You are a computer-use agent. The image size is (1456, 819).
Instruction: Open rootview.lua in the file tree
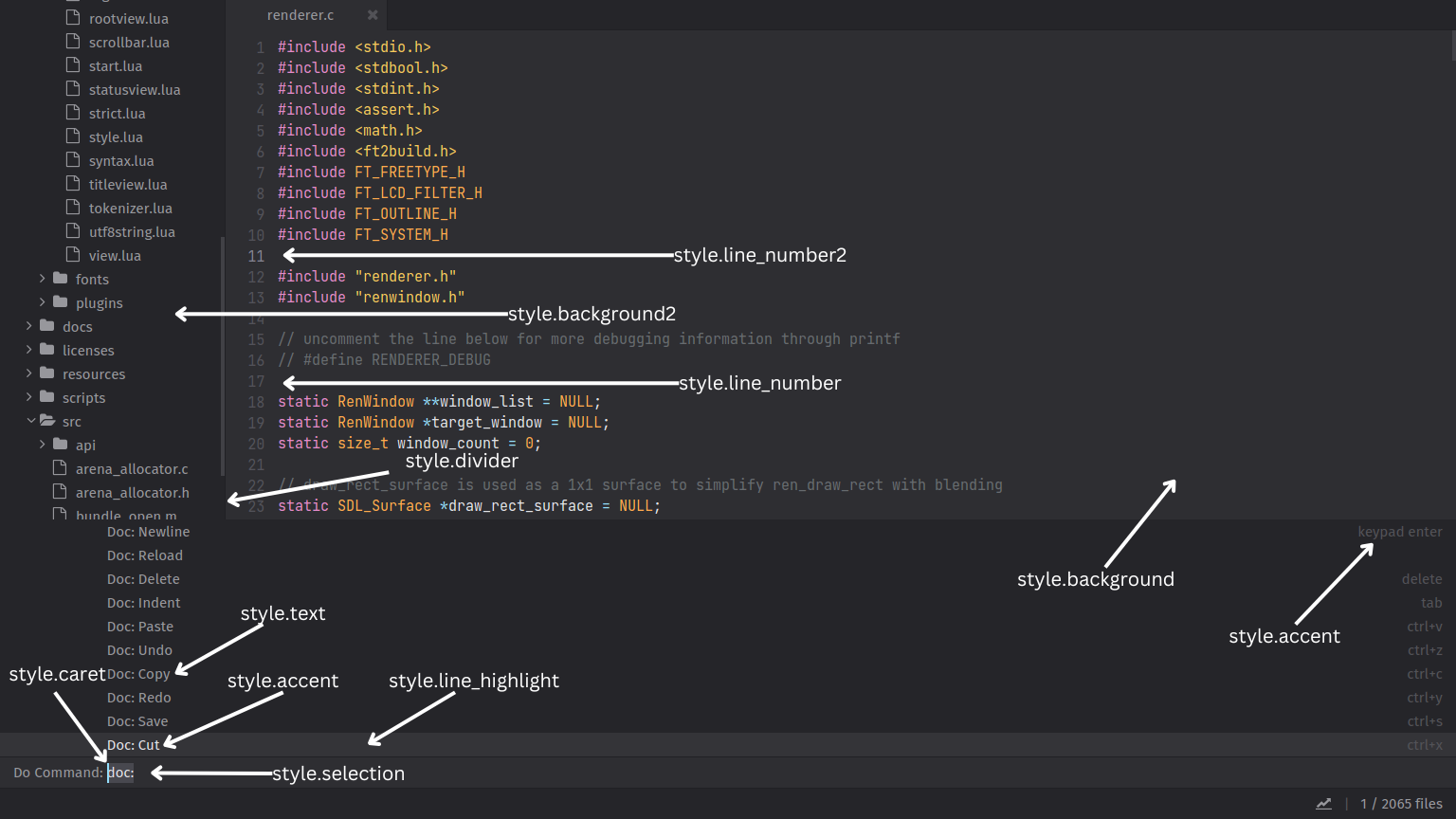(129, 18)
